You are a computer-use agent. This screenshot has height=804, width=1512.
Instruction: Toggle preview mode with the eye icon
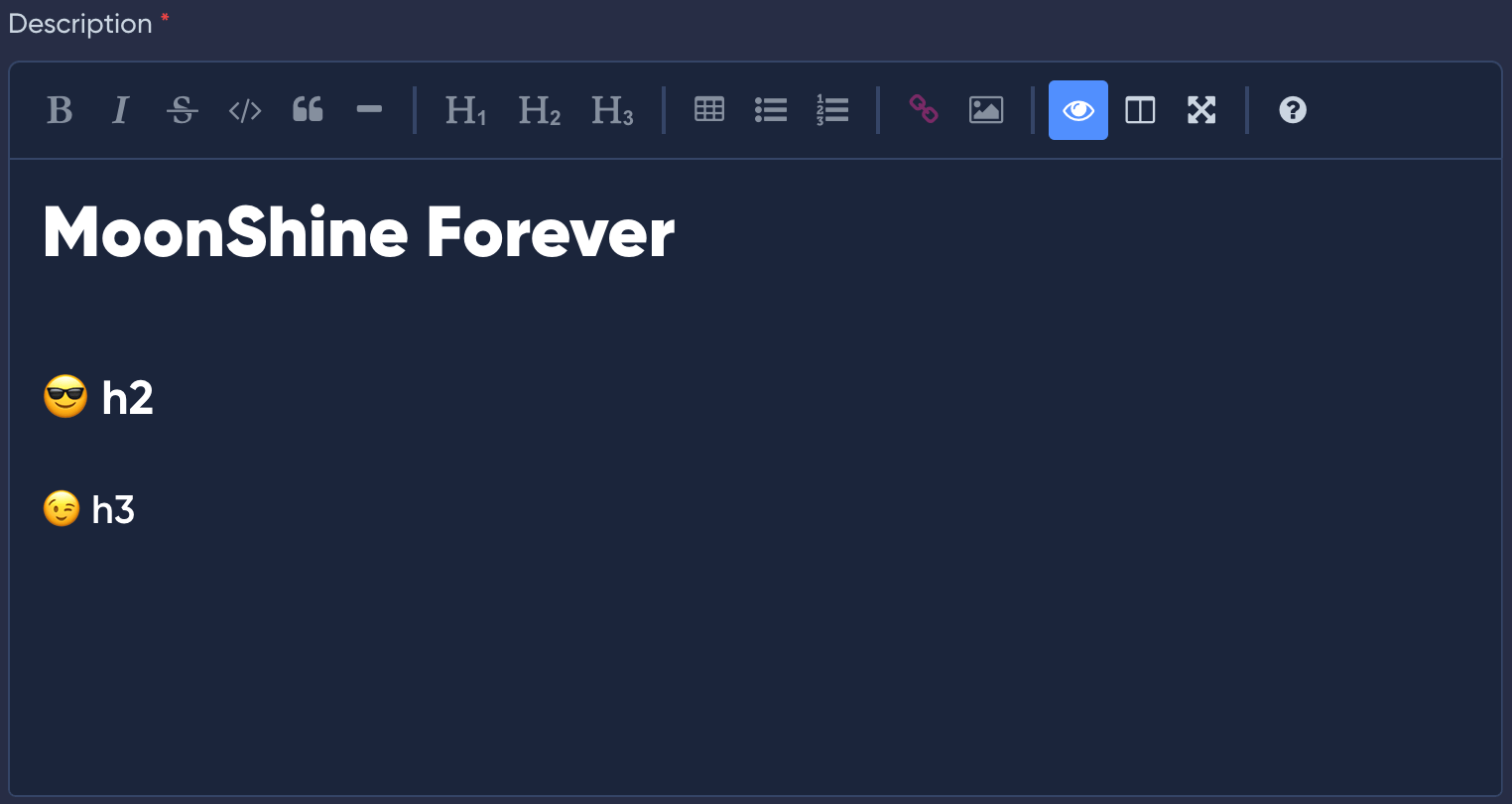click(1078, 110)
